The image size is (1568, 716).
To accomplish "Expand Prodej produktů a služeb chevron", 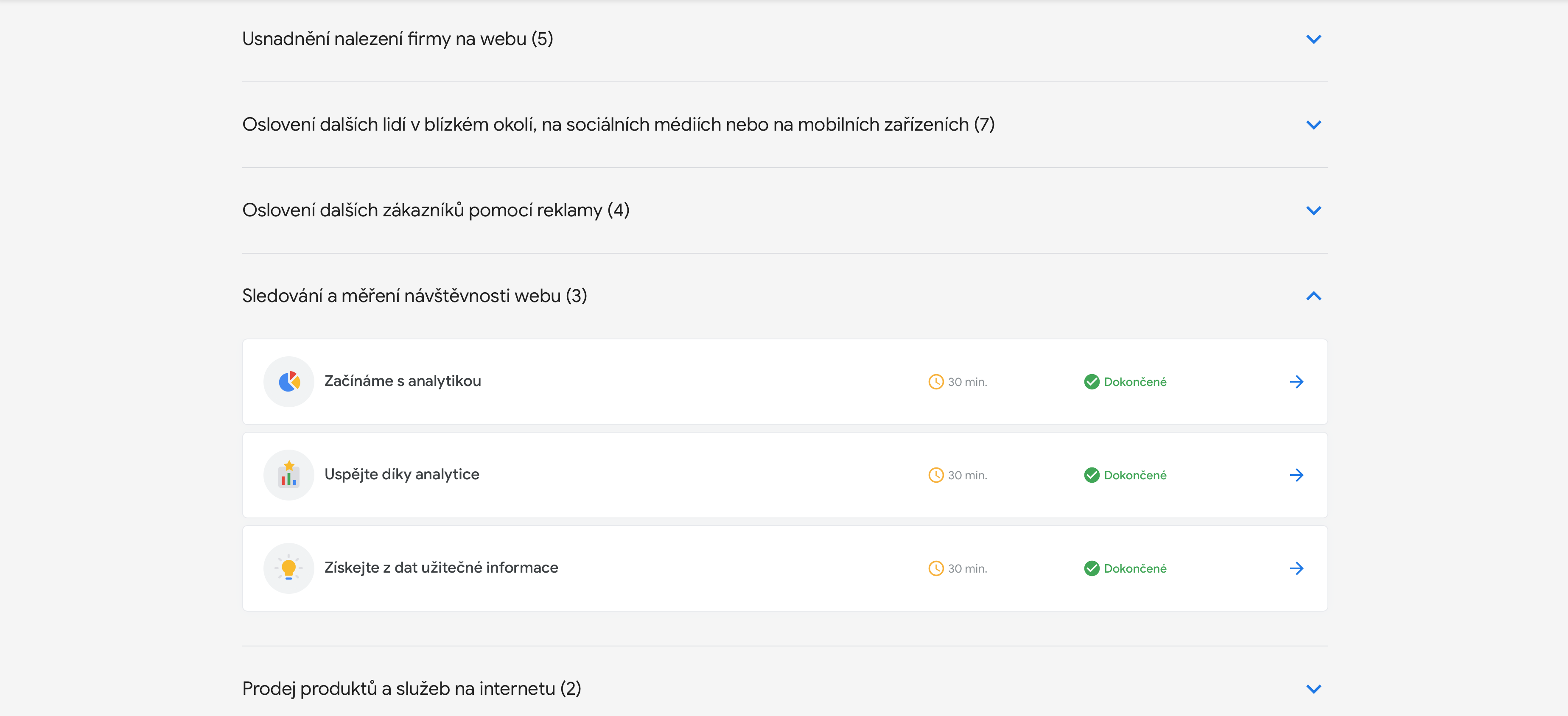I will (x=1313, y=688).
